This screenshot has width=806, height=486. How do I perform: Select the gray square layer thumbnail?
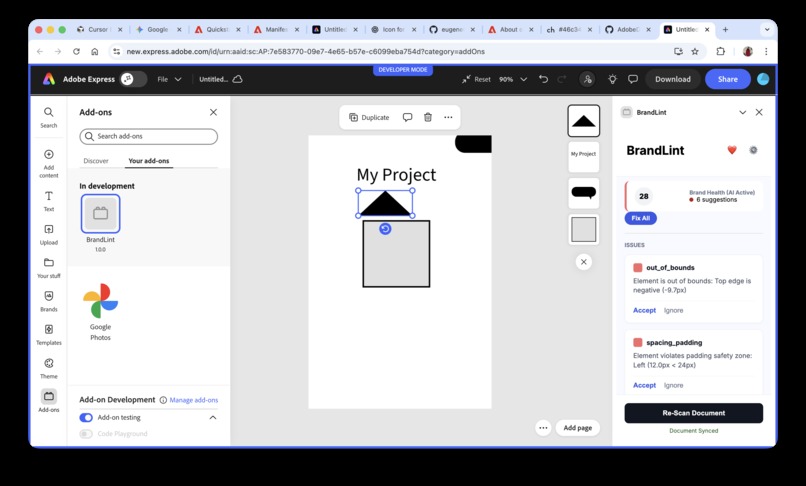coord(583,229)
